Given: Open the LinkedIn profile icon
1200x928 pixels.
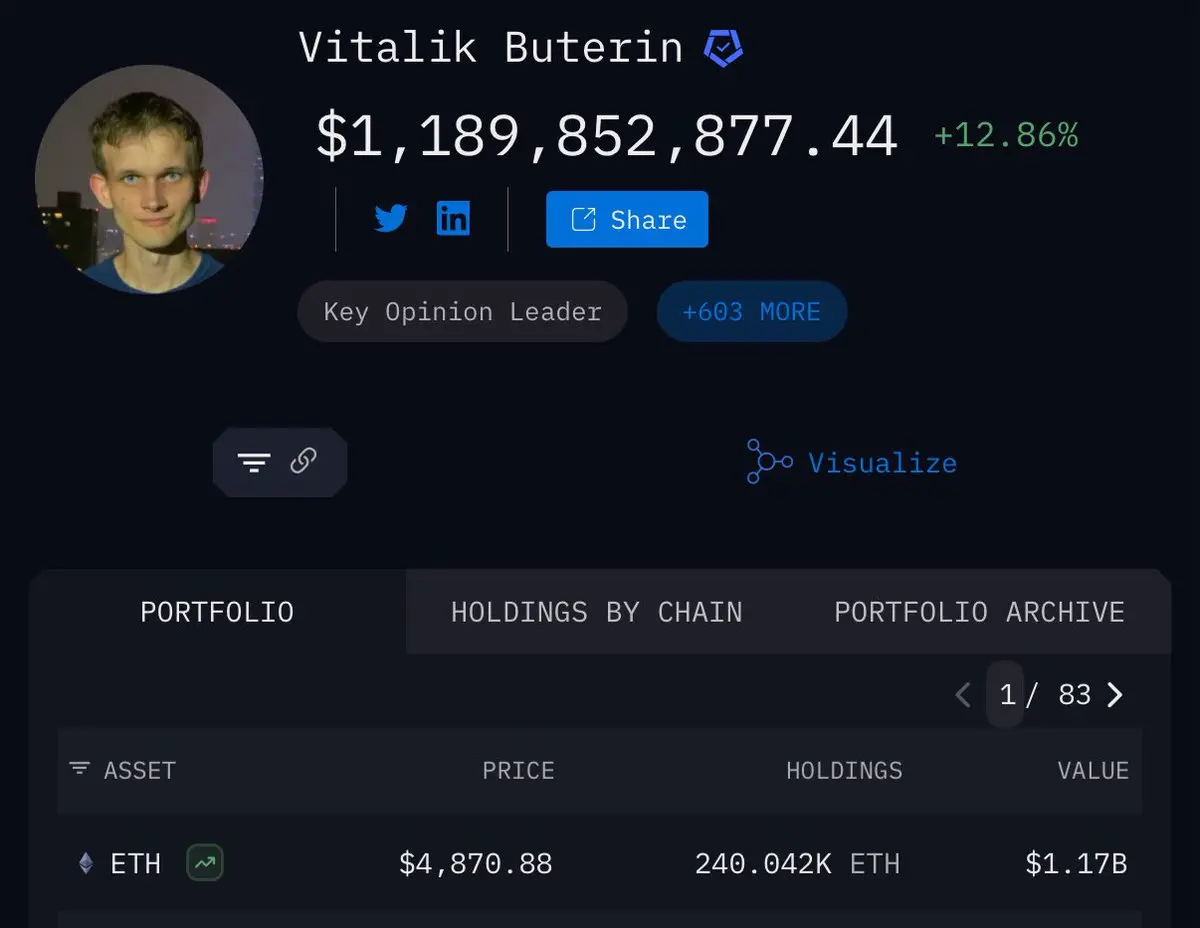Looking at the screenshot, I should 453,218.
